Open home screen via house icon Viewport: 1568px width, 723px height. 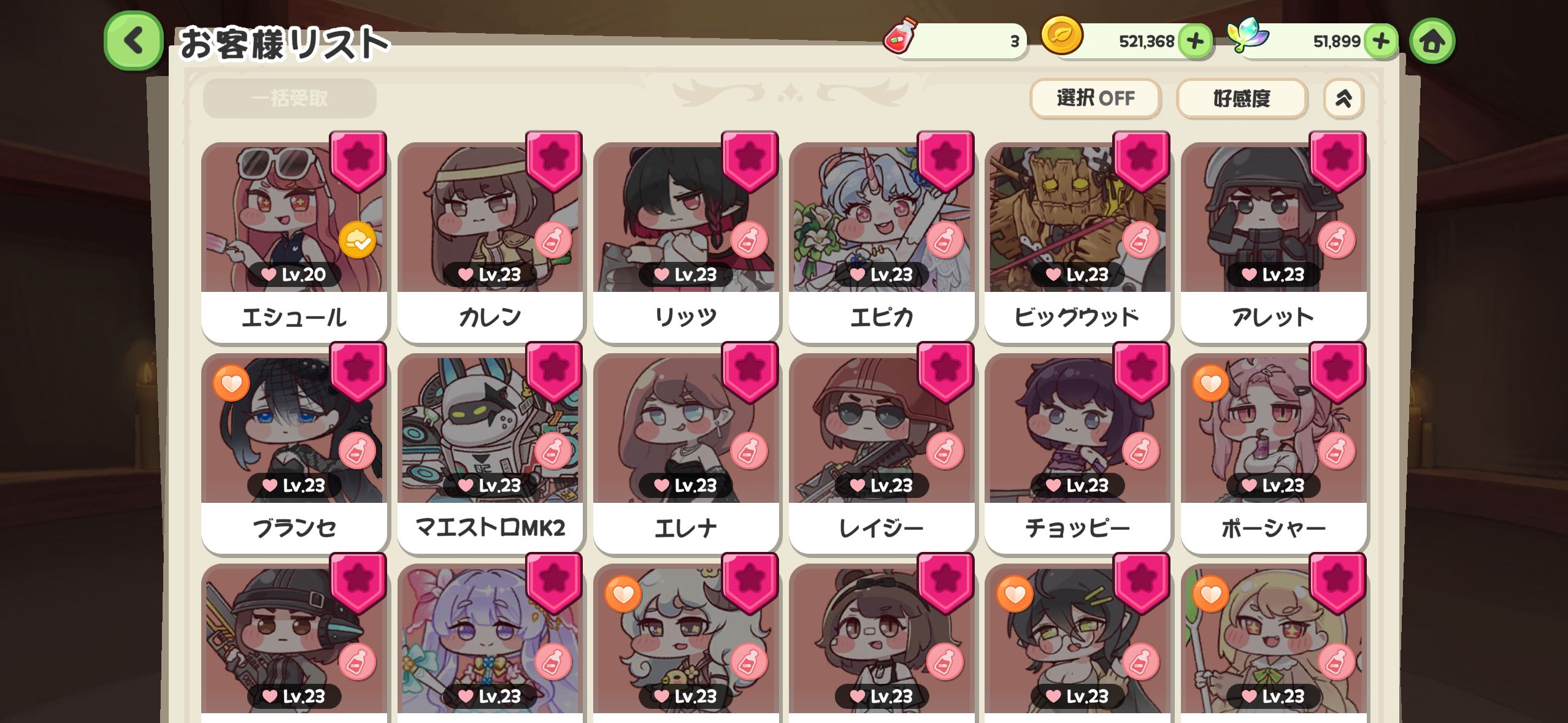tap(1432, 41)
